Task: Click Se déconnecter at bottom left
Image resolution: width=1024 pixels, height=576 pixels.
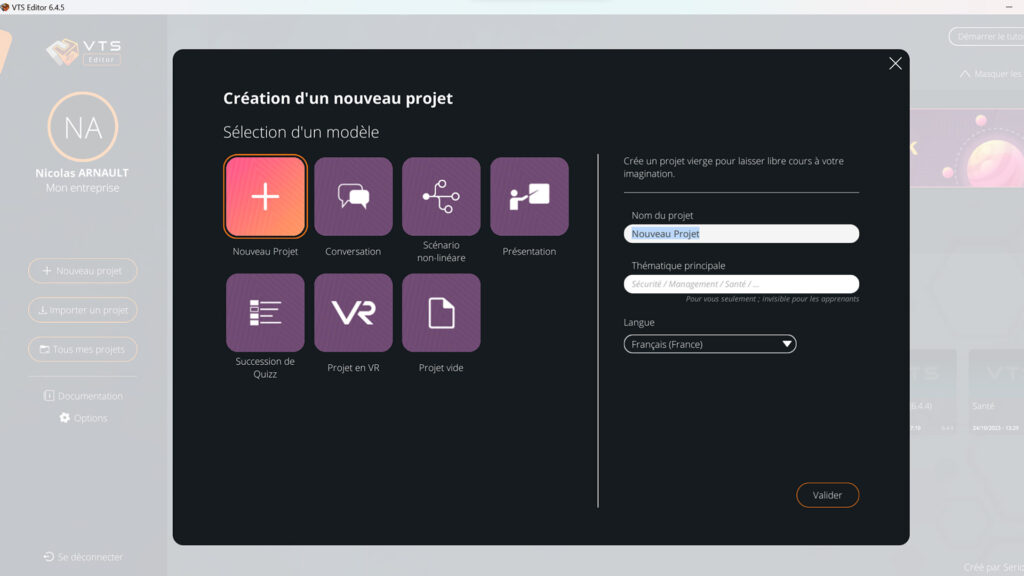Action: point(83,557)
